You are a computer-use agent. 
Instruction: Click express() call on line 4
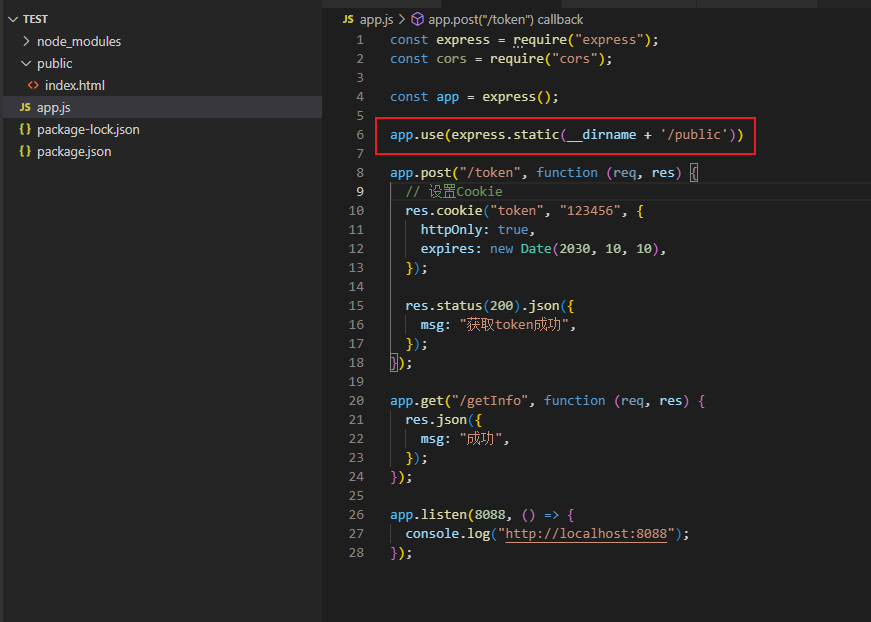click(x=516, y=97)
